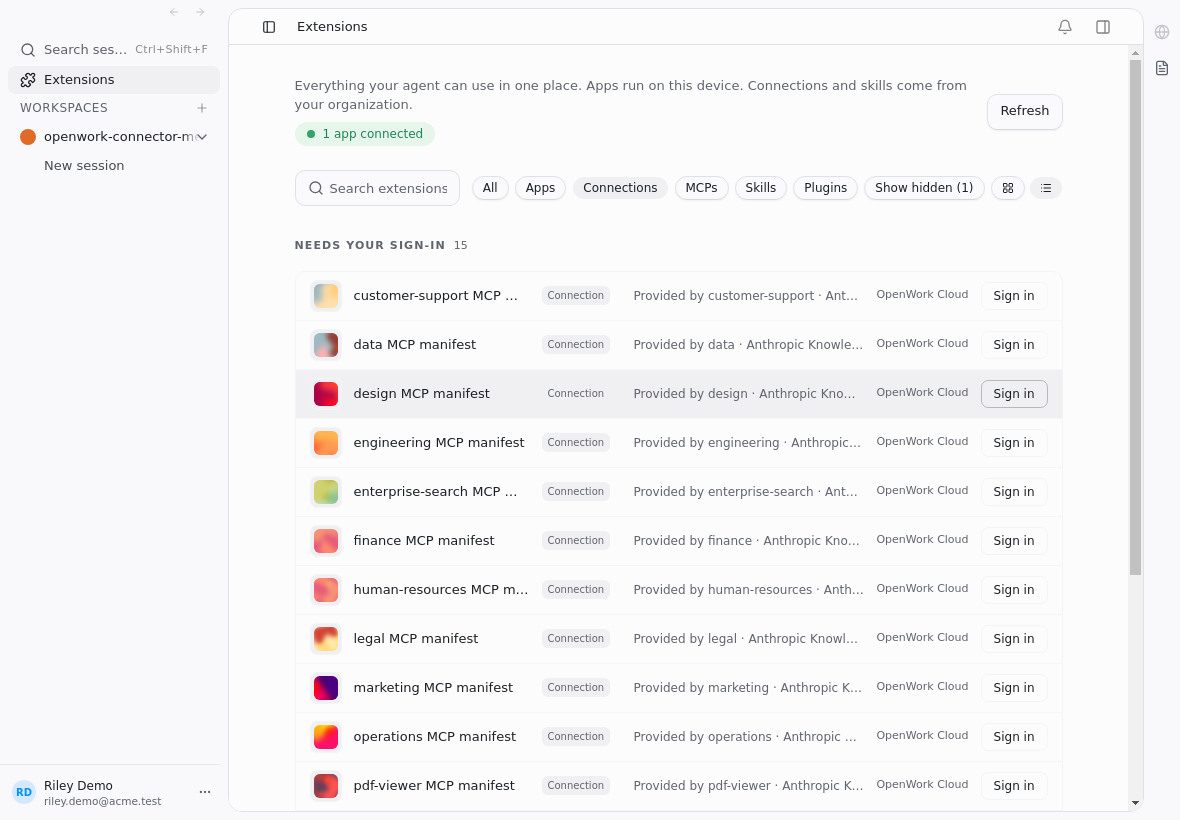The width and height of the screenshot is (1180, 820).
Task: Click the vertical scrollbar thumb
Action: (x=1135, y=317)
